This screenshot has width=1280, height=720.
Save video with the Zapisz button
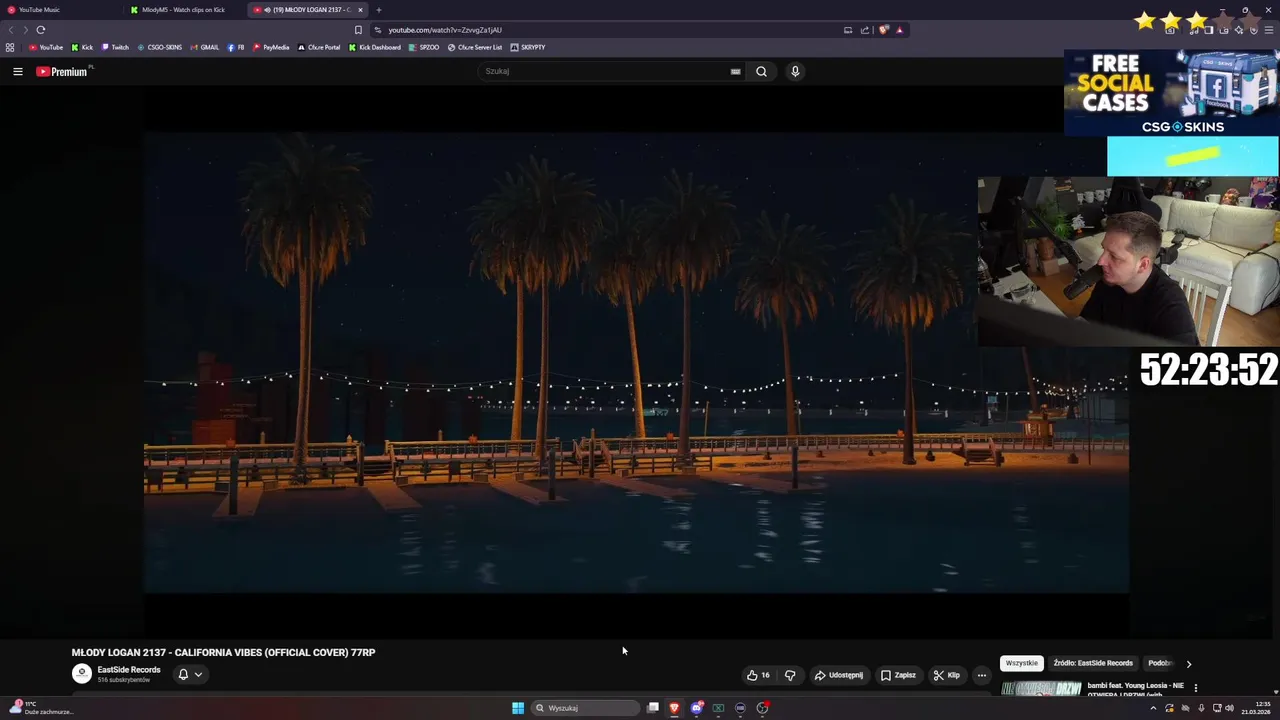[898, 675]
